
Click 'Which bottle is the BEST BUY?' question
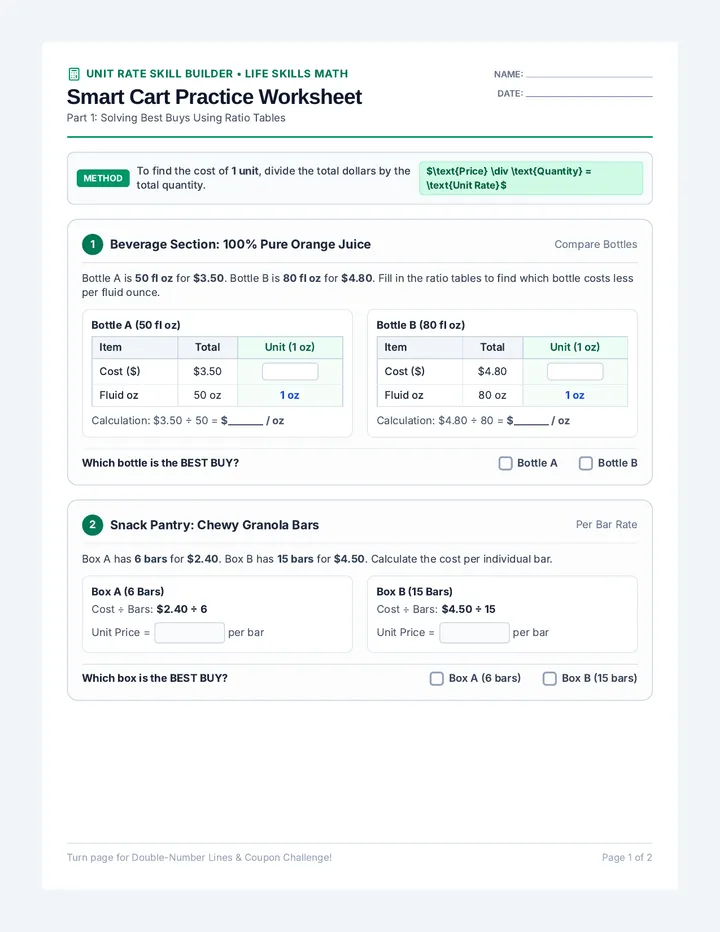pyautogui.click(x=161, y=463)
